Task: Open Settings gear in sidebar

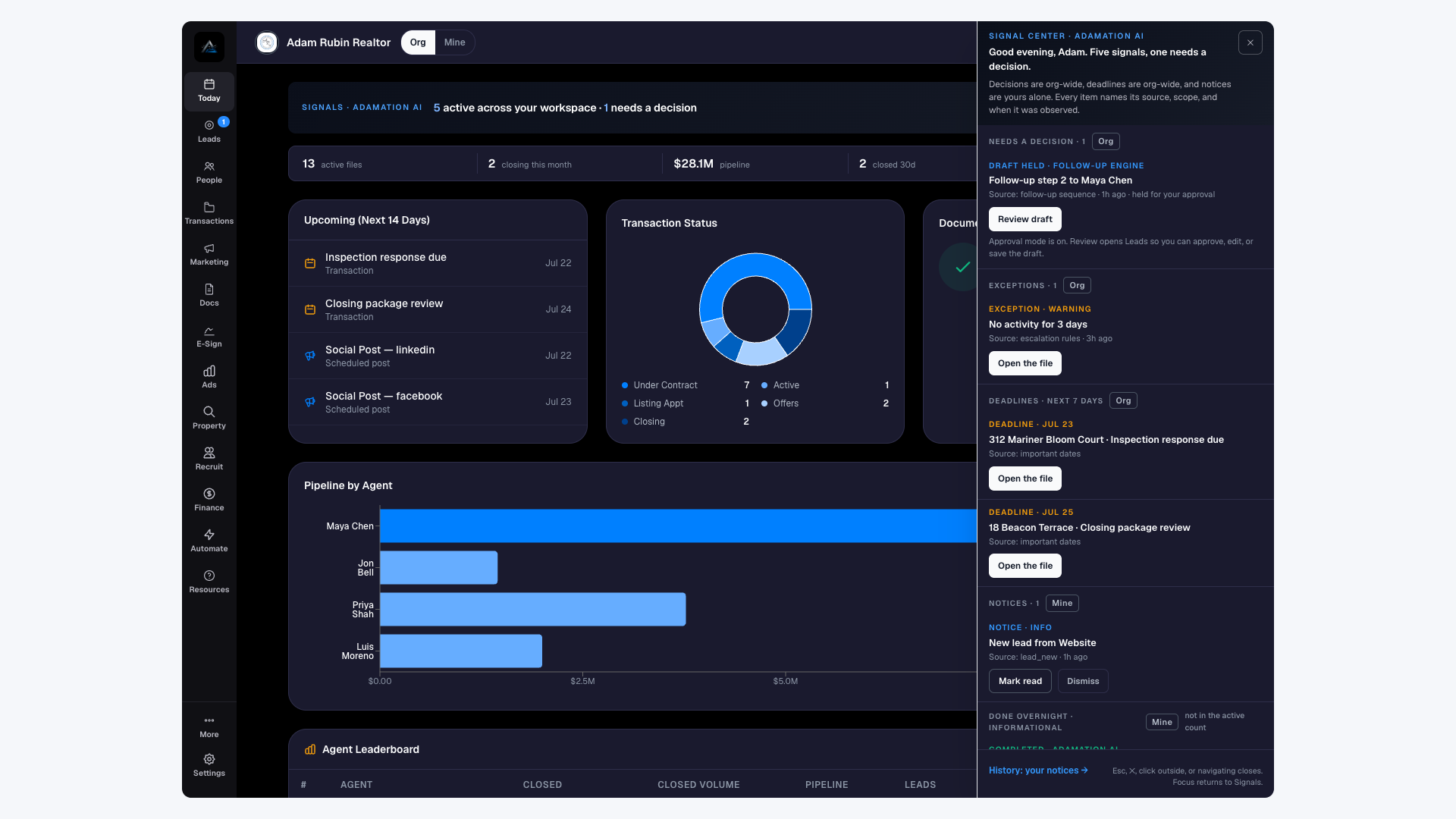Action: coord(209,759)
